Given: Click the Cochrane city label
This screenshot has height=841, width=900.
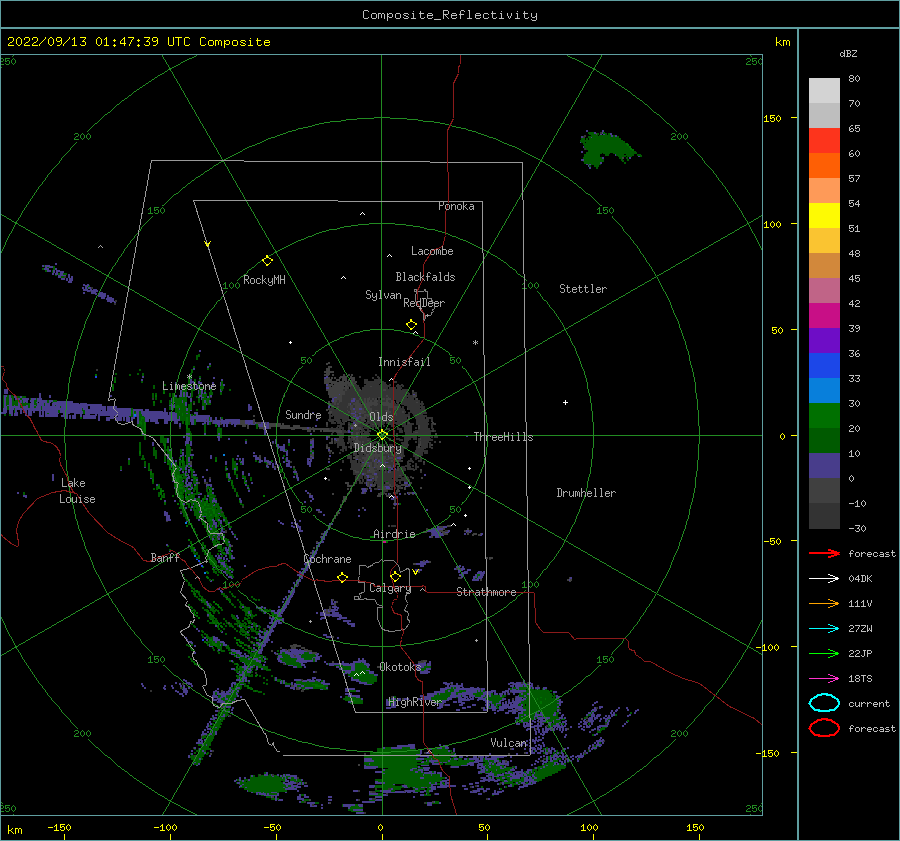Looking at the screenshot, I should (x=327, y=559).
